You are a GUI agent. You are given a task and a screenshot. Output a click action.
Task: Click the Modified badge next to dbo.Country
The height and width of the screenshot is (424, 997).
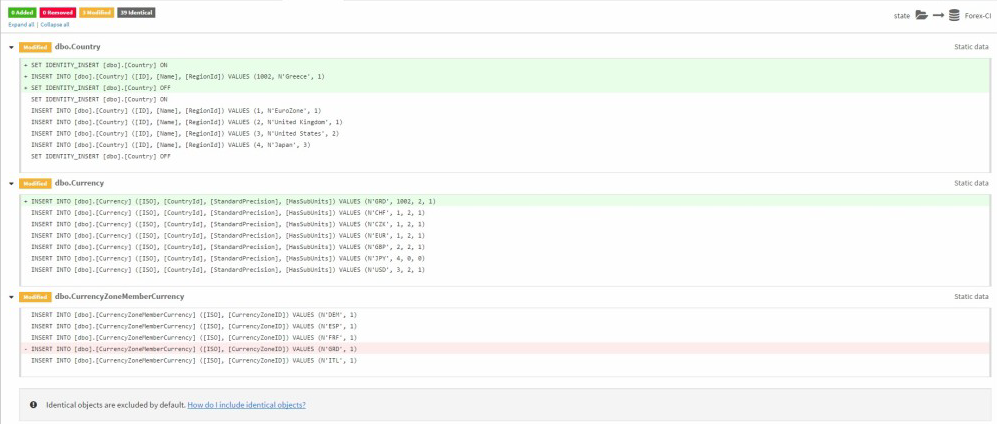(35, 47)
